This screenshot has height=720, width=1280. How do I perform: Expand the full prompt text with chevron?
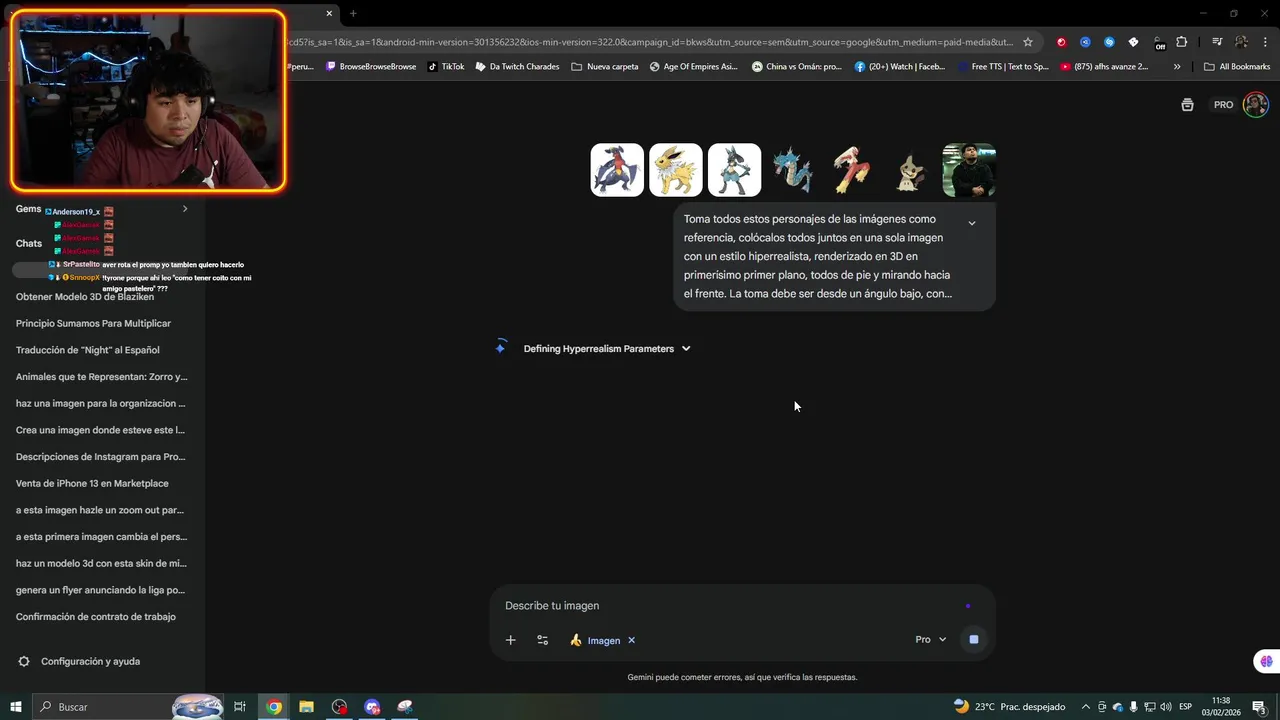point(972,223)
